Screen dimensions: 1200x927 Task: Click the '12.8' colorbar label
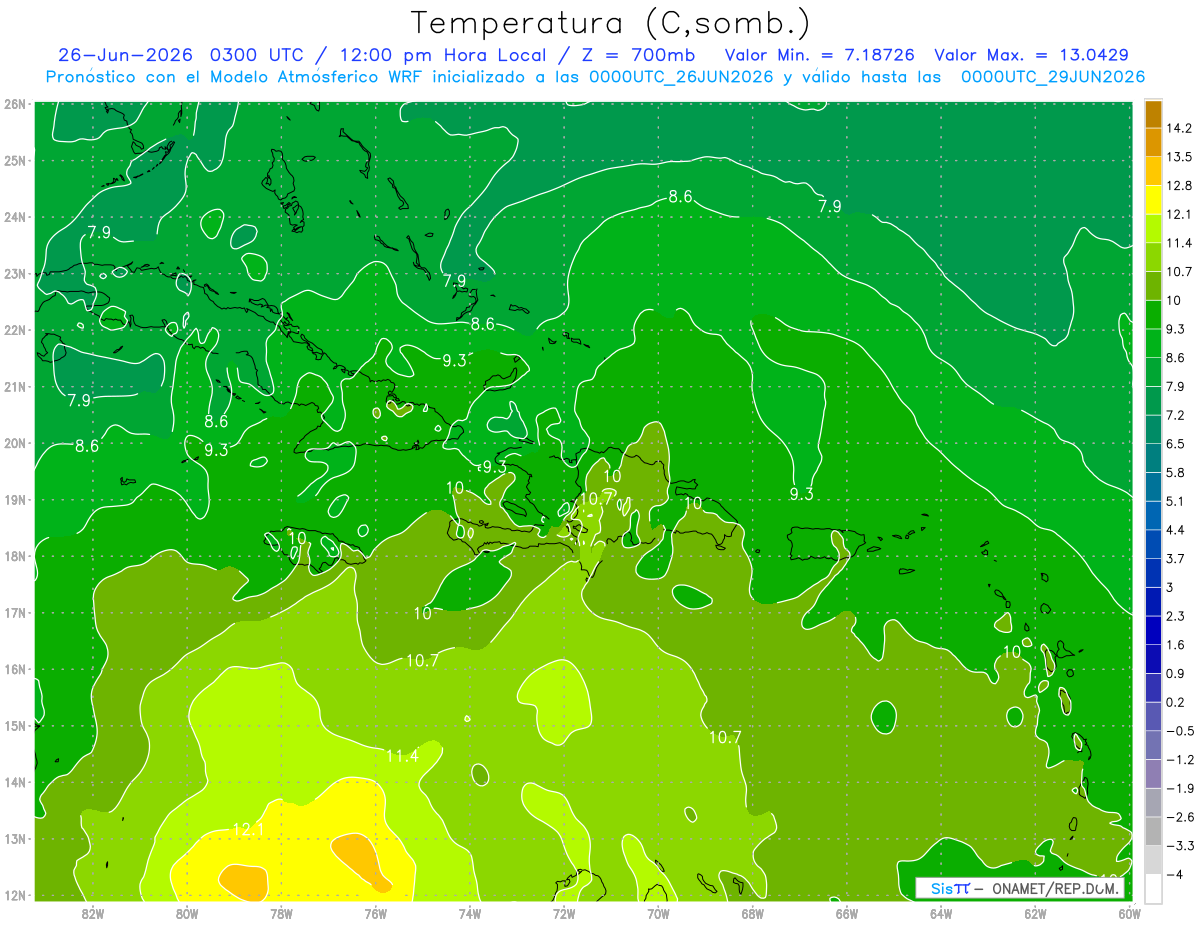pyautogui.click(x=1179, y=185)
